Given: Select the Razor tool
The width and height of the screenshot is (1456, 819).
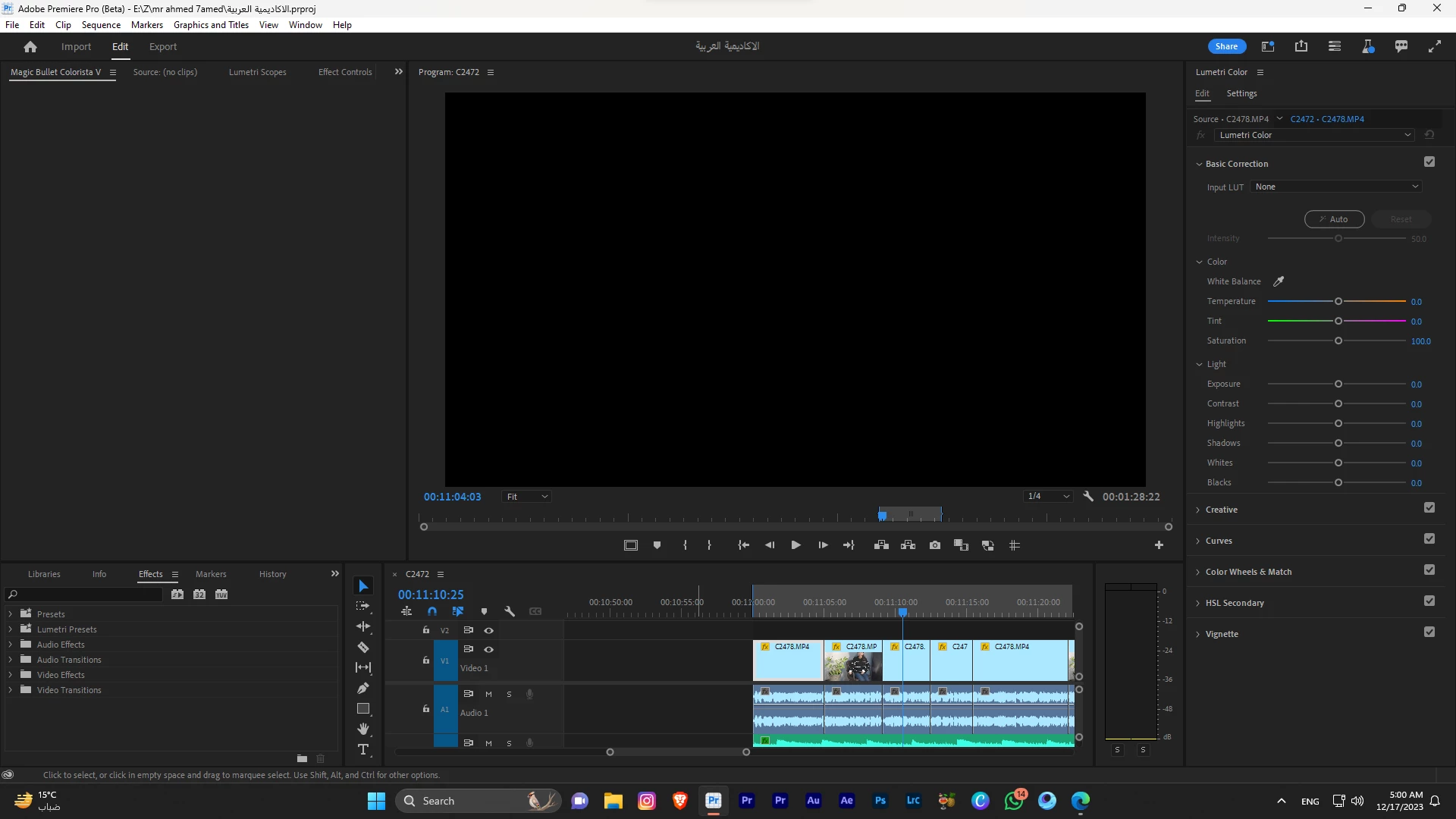Looking at the screenshot, I should pyautogui.click(x=363, y=648).
